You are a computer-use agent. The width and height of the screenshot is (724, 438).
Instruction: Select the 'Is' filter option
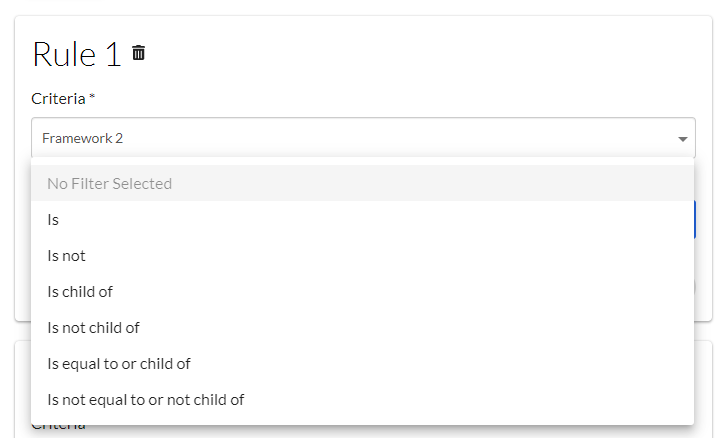53,220
